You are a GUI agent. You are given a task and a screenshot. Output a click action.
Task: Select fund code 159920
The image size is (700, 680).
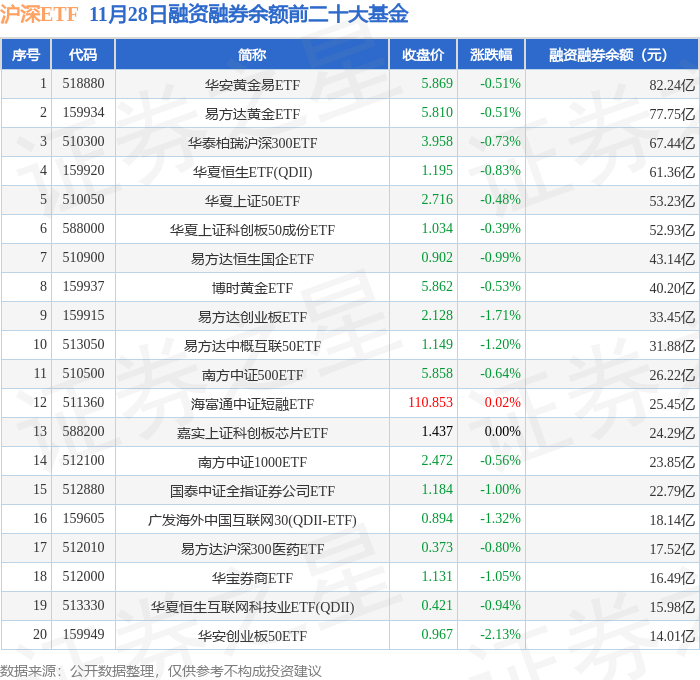(x=83, y=171)
